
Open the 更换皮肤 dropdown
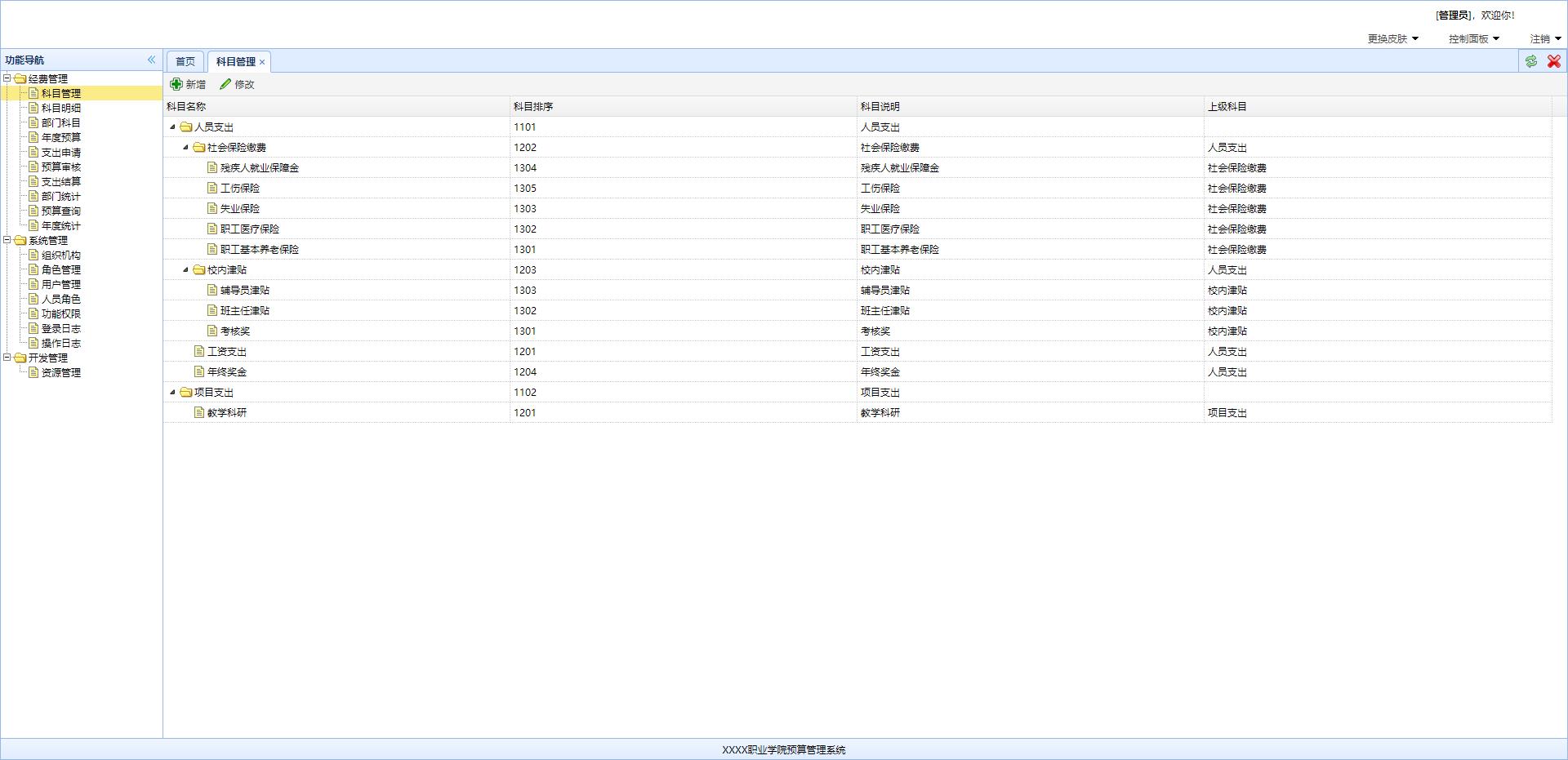pyautogui.click(x=1393, y=38)
